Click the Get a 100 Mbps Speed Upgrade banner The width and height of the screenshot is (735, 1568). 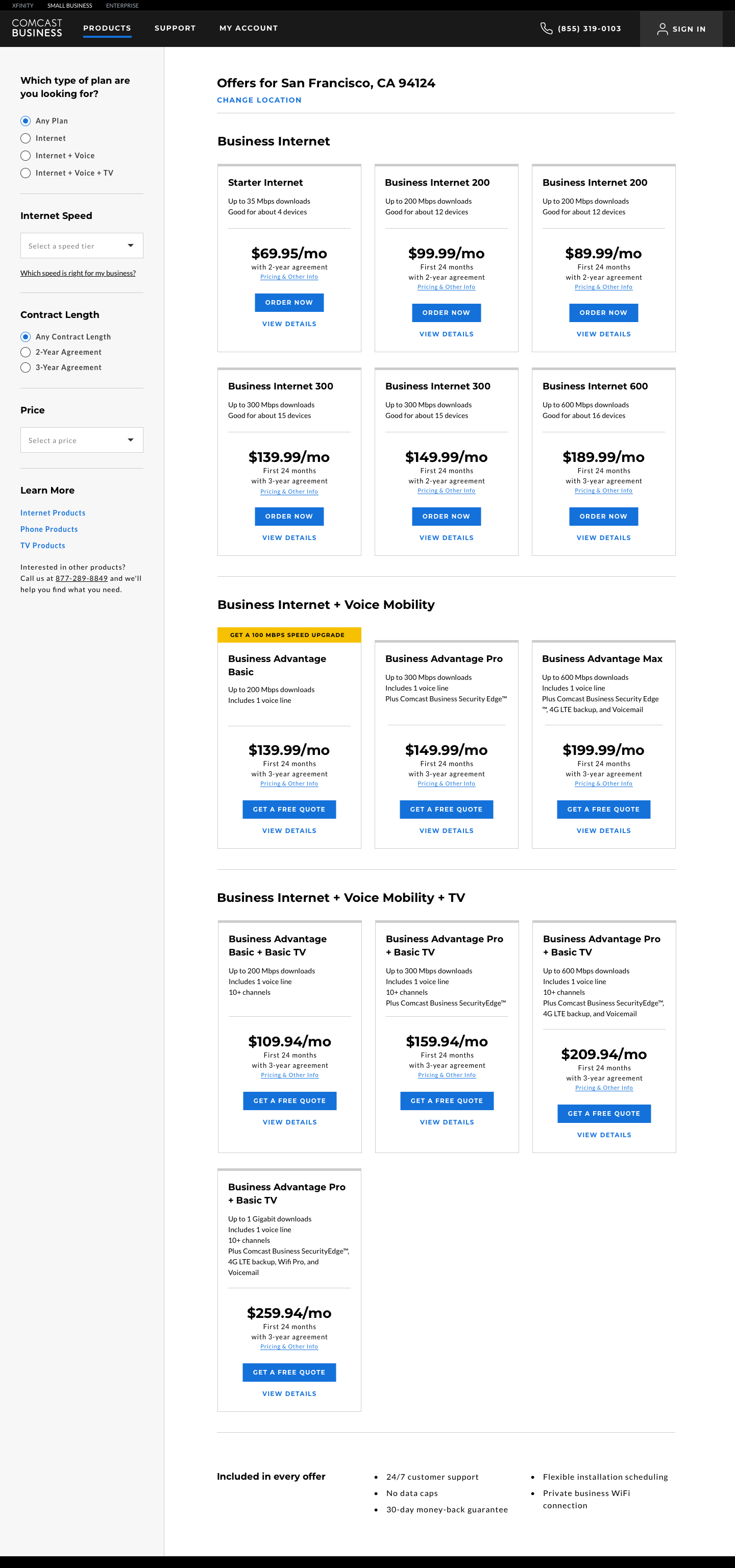pyautogui.click(x=289, y=635)
